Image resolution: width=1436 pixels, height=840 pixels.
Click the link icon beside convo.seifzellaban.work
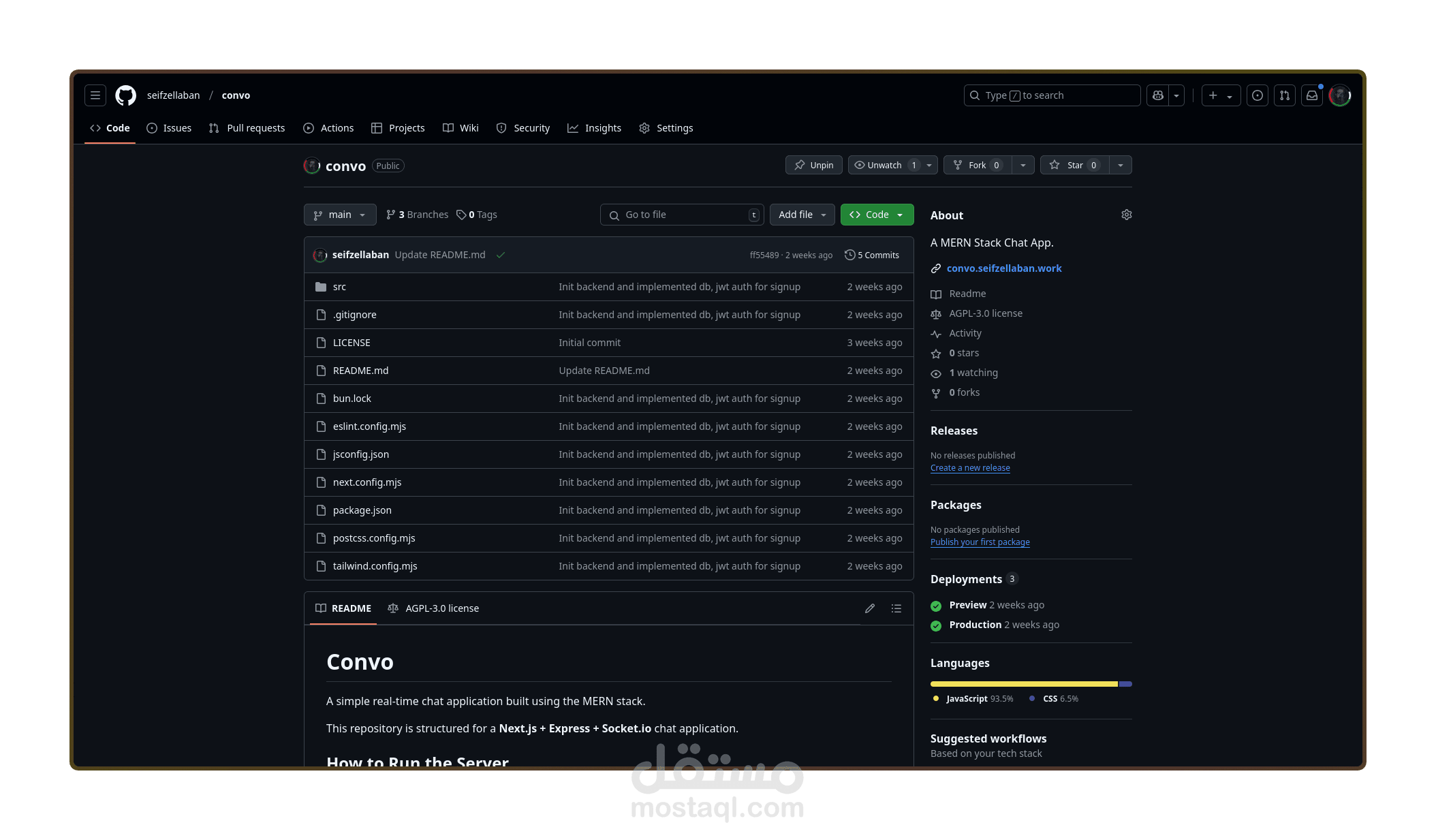point(936,268)
